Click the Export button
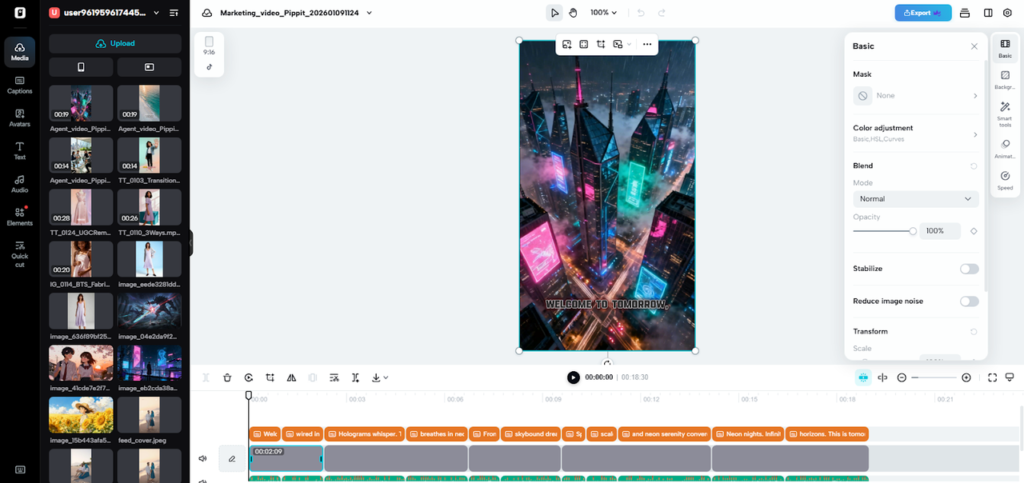This screenshot has height=483, width=1024. point(922,13)
